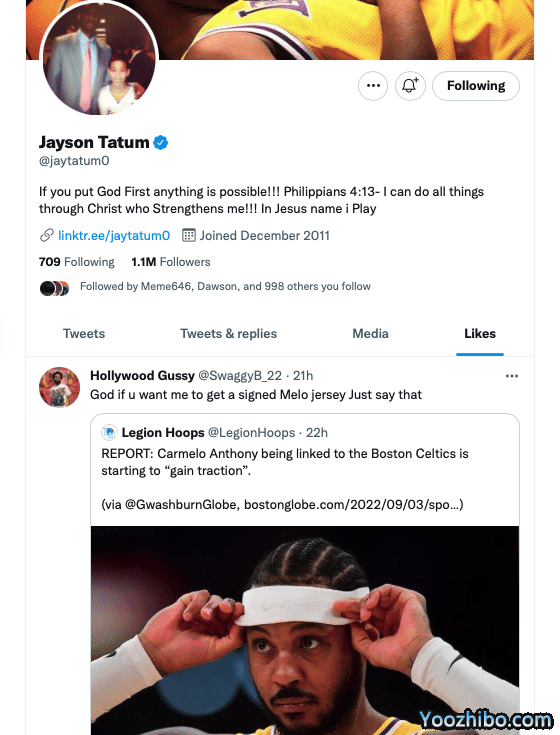The height and width of the screenshot is (735, 560).
Task: Open Hollywood Gussy's profile avatar
Action: 59,387
